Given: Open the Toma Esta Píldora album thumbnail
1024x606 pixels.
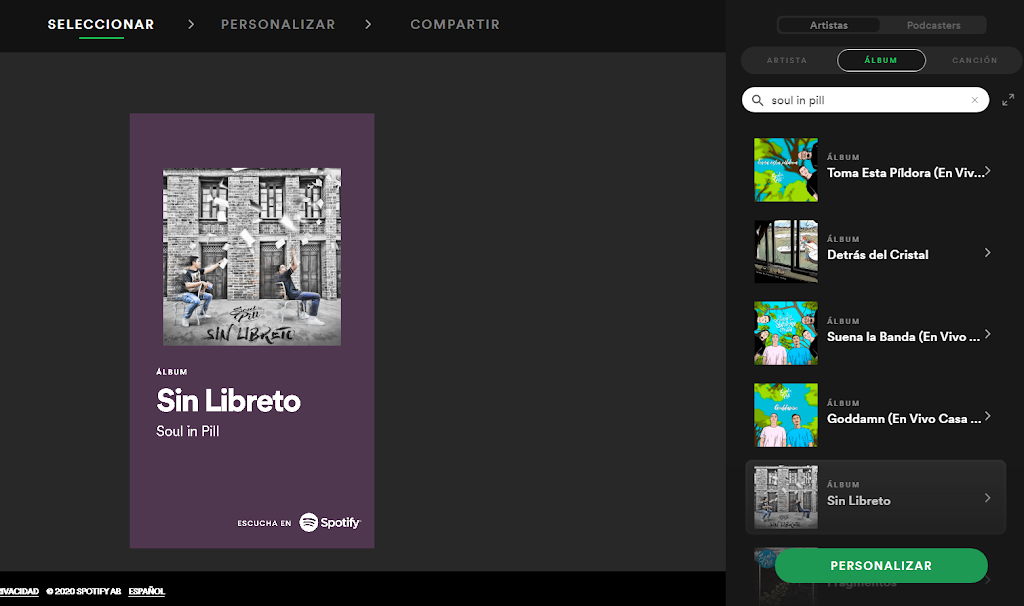Looking at the screenshot, I should (786, 170).
